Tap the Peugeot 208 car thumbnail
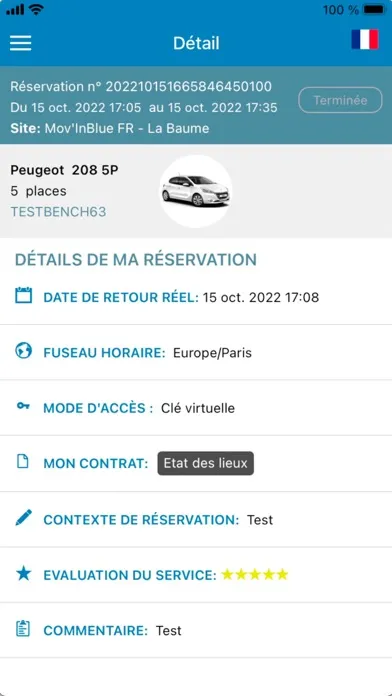Image resolution: width=392 pixels, height=696 pixels. pyautogui.click(x=196, y=191)
